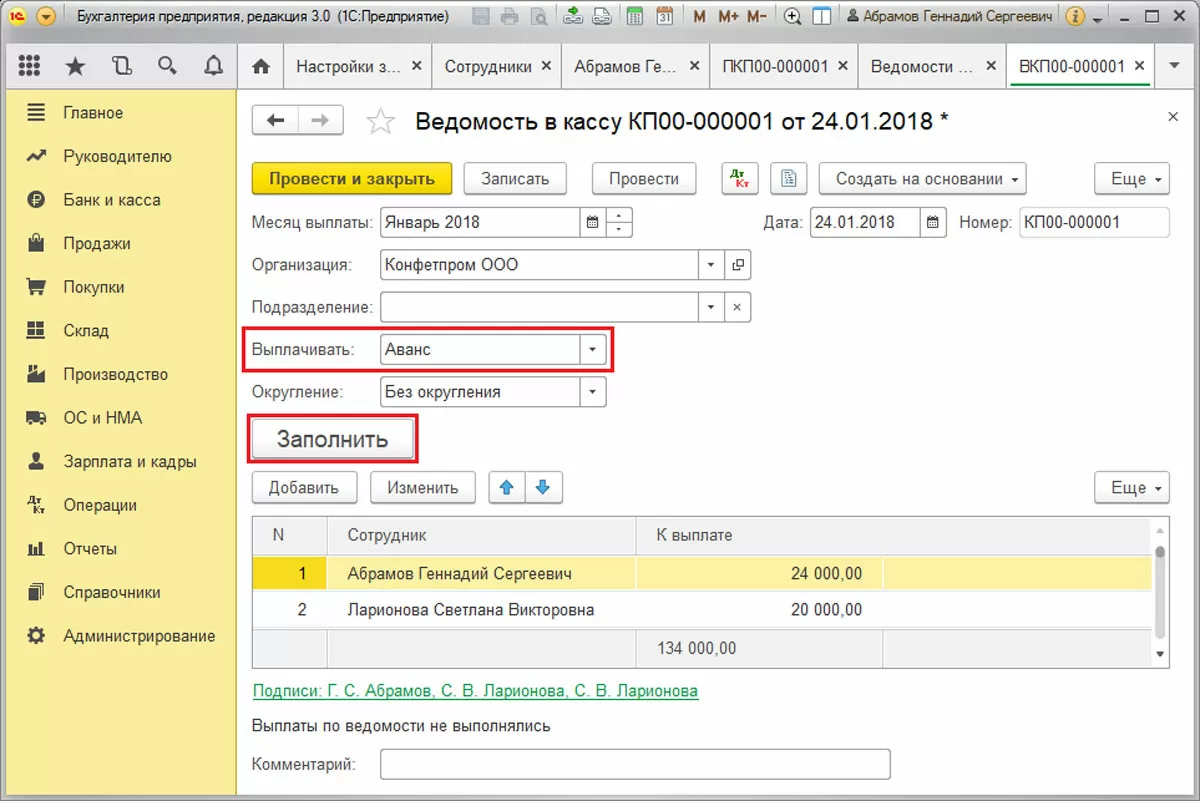Click Записать button
The image size is (1200, 801).
(x=515, y=179)
